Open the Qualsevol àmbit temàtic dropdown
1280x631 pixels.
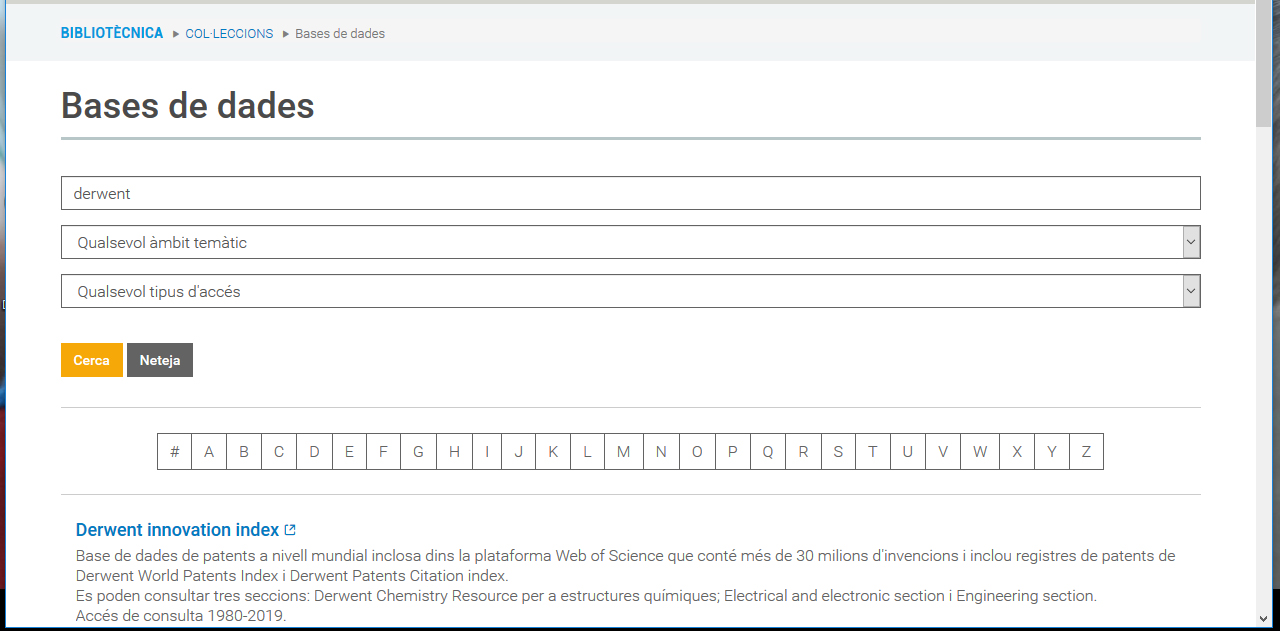630,242
